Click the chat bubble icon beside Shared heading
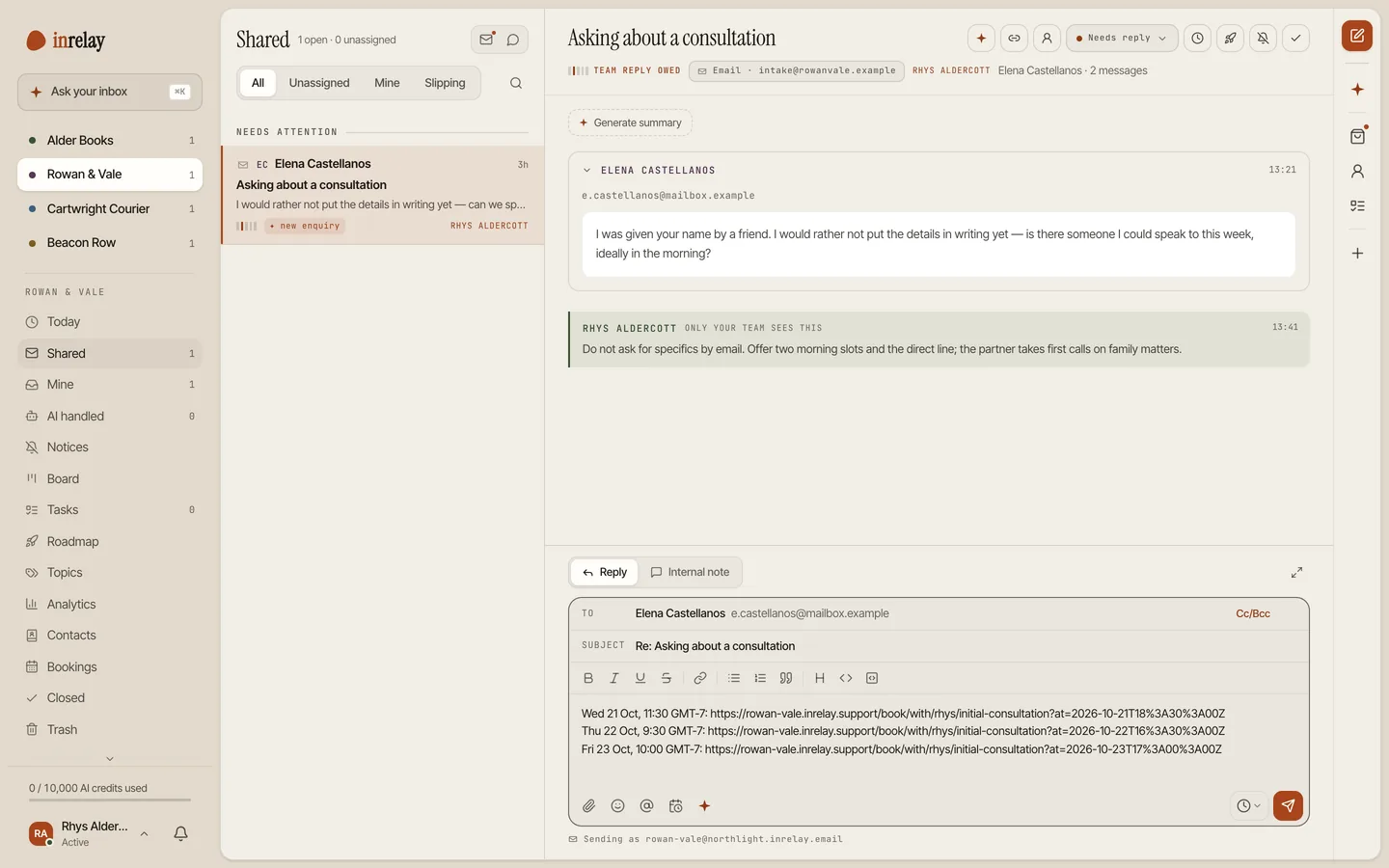Viewport: 1389px width, 868px height. [x=513, y=40]
